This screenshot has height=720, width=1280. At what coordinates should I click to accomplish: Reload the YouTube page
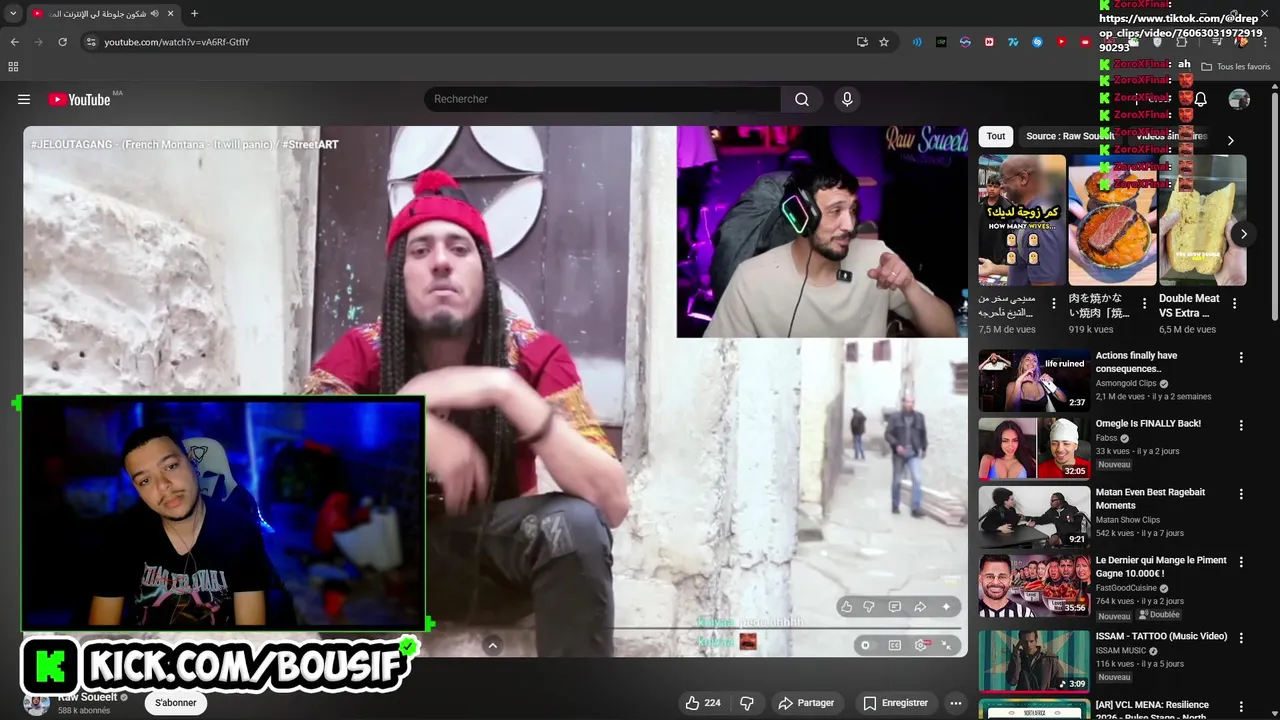[62, 42]
